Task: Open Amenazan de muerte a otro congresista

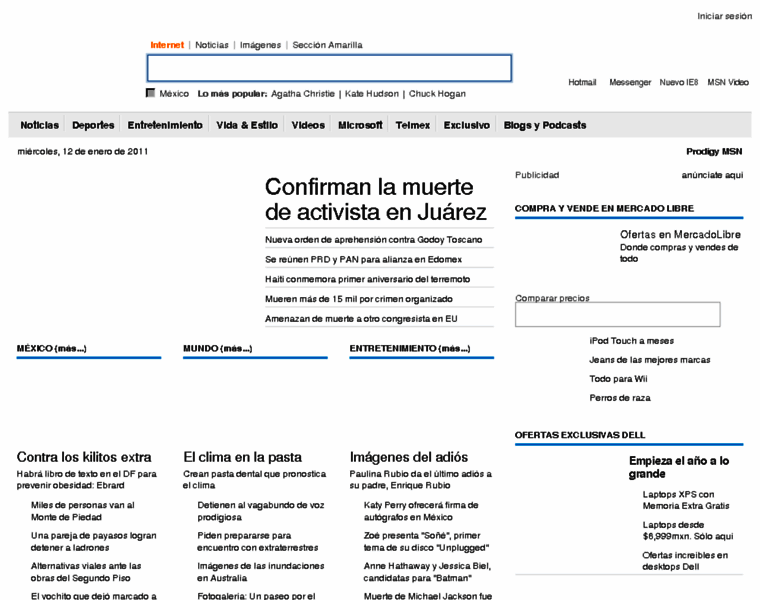Action: click(x=361, y=319)
